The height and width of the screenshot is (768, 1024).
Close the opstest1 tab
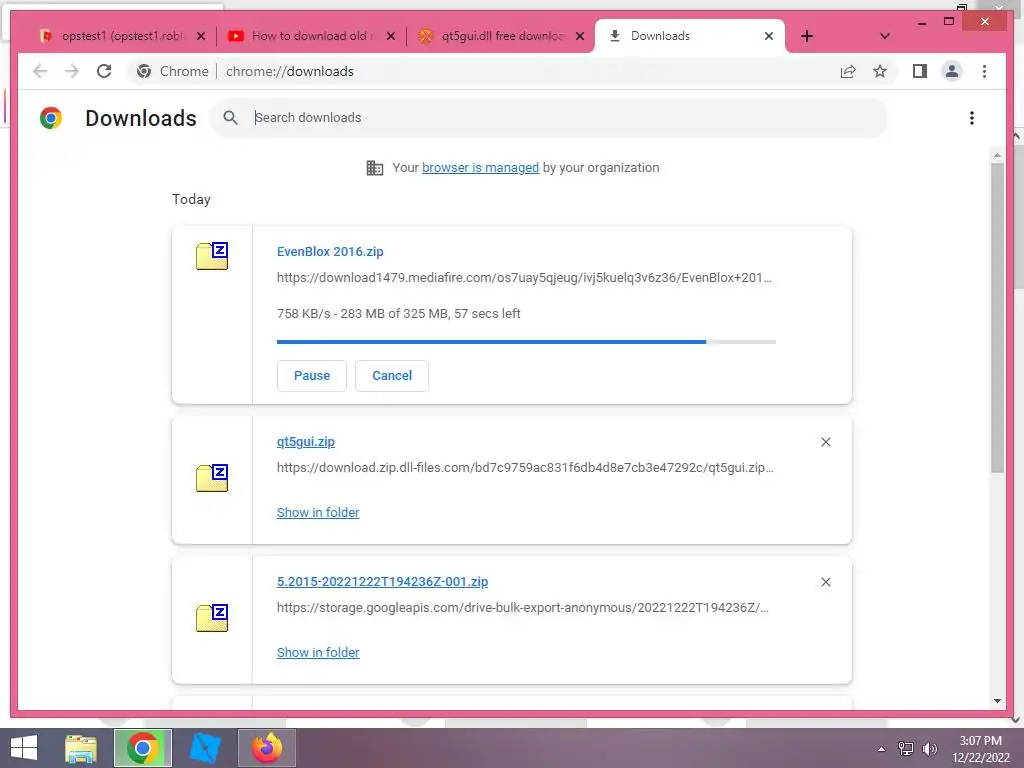(x=201, y=36)
